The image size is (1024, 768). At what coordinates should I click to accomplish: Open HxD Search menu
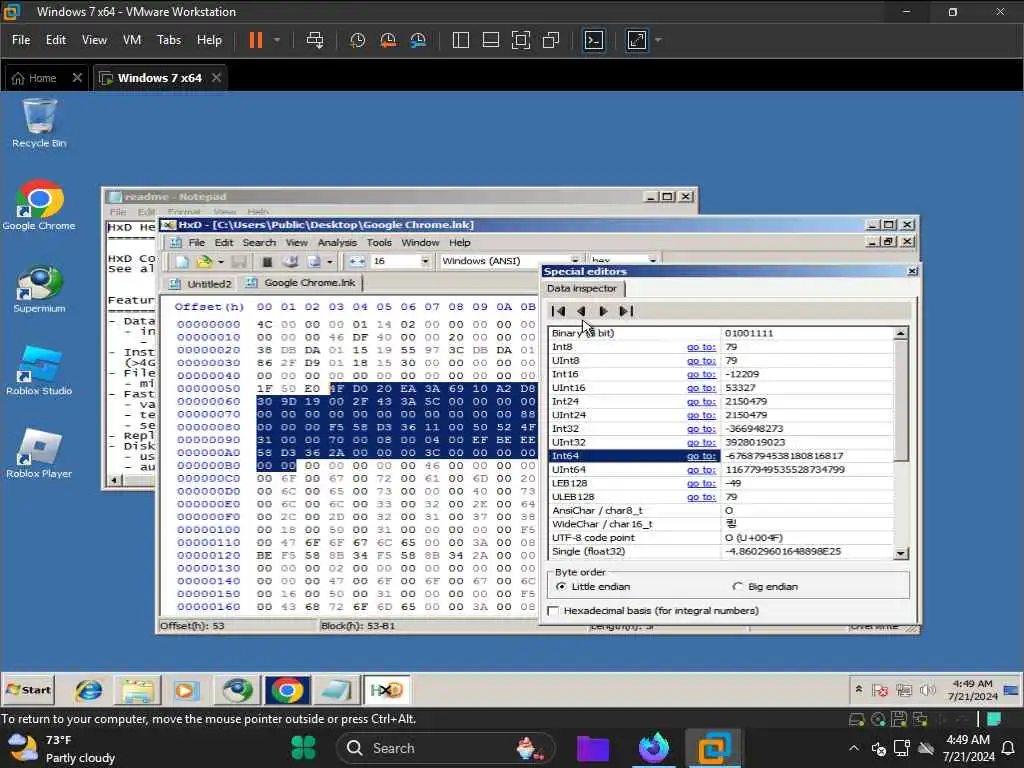coord(259,242)
